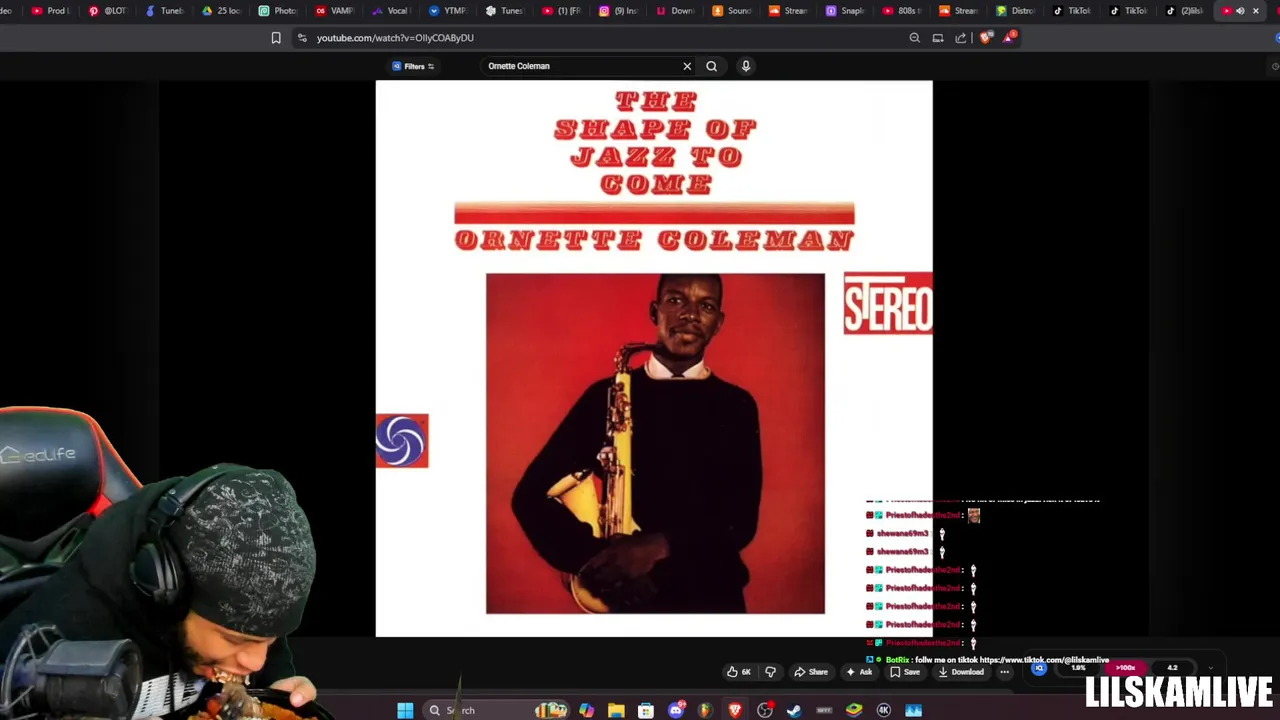Expand the stats widget chevron

point(1211,668)
